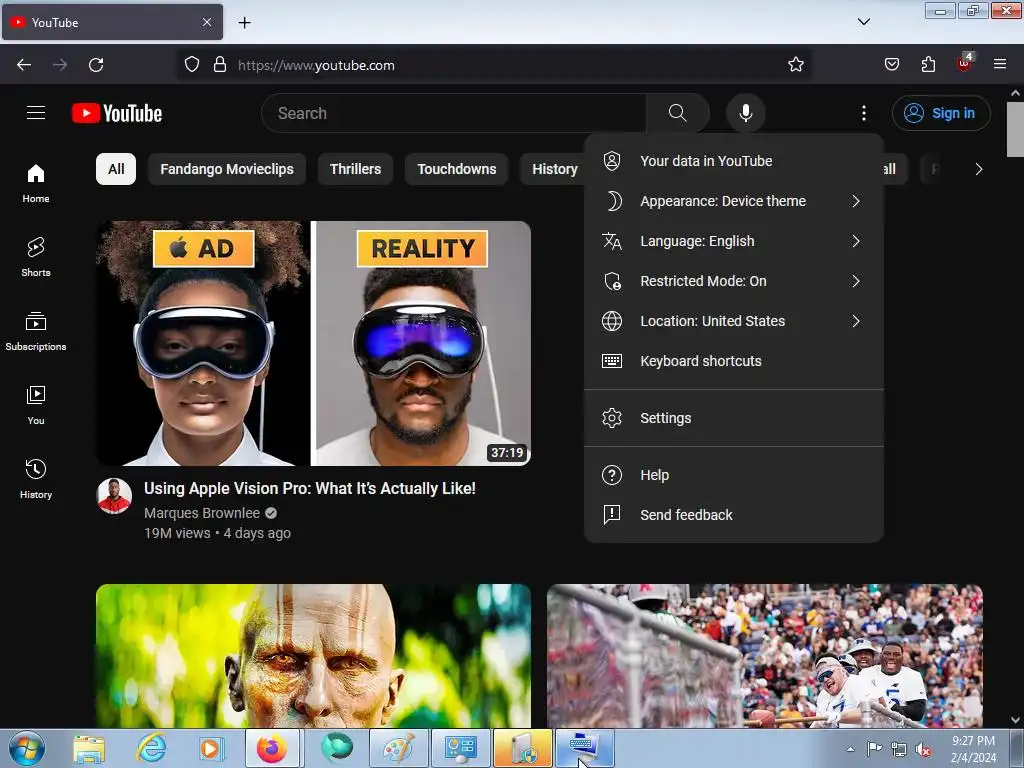1024x768 pixels.
Task: Expand Language: English submenu
Action: click(x=734, y=241)
